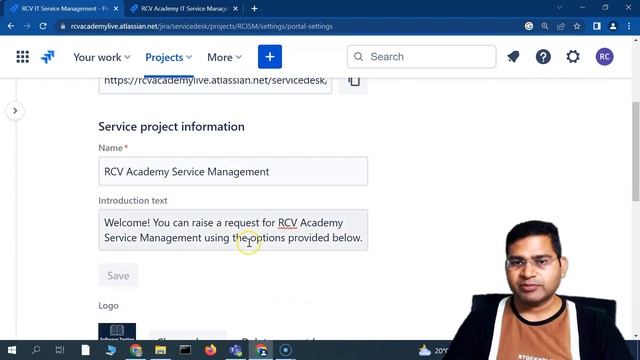The height and width of the screenshot is (360, 640).
Task: Click the project logo thumbnail
Action: (x=117, y=331)
